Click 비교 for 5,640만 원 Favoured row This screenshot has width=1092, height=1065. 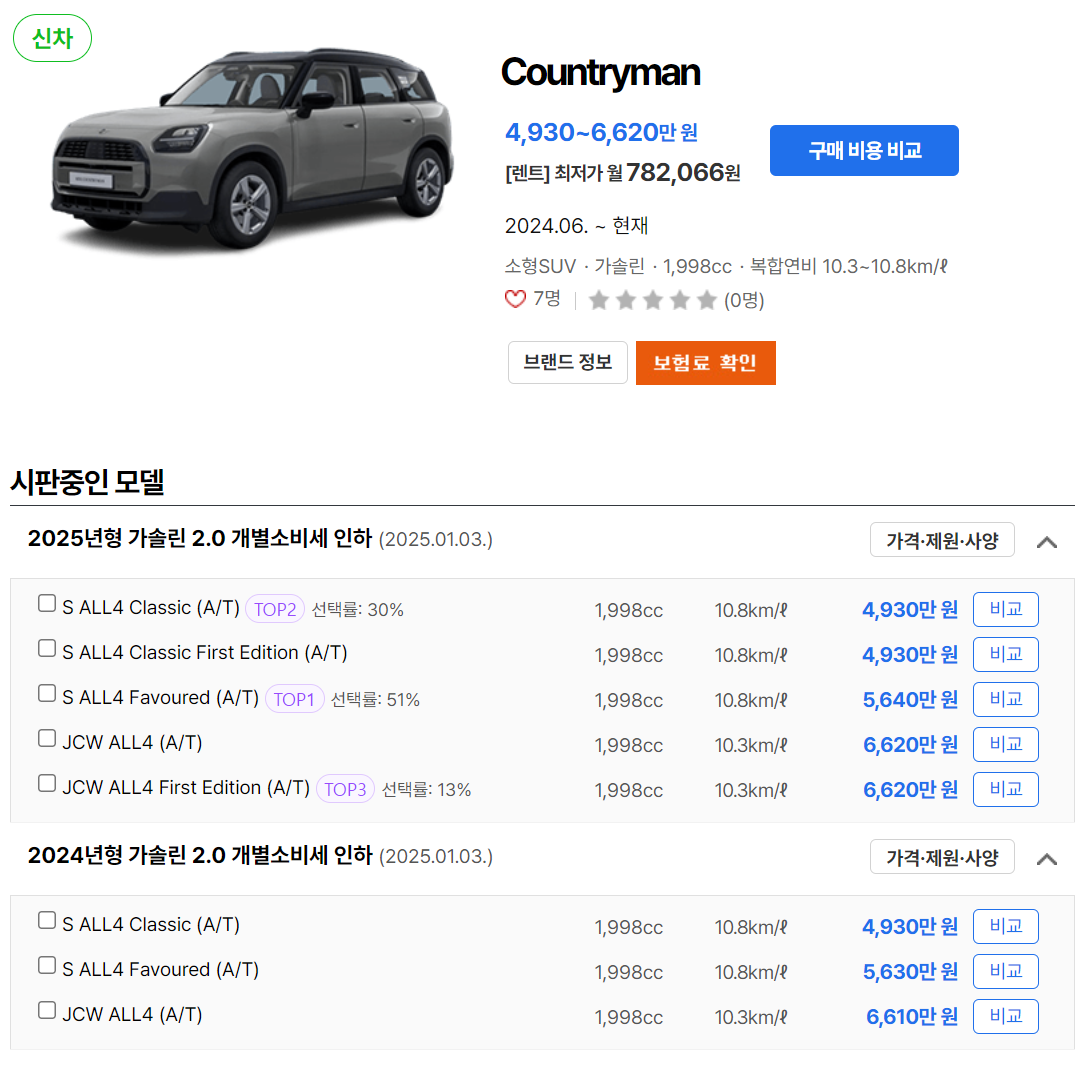(x=1005, y=699)
